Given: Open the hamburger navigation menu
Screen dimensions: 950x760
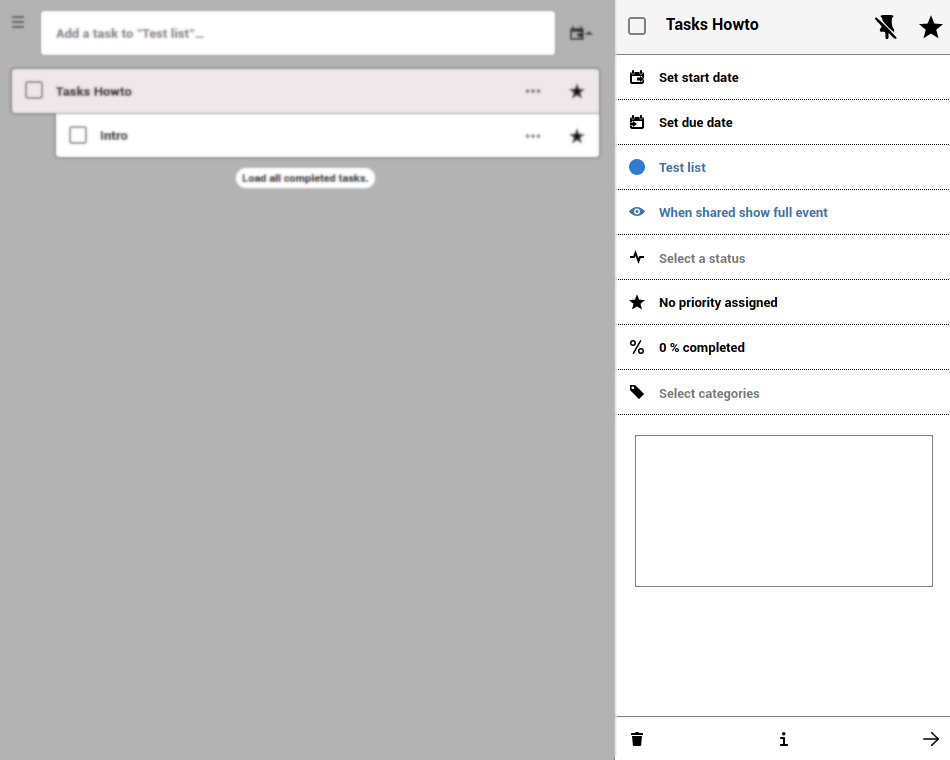Looking at the screenshot, I should [18, 22].
